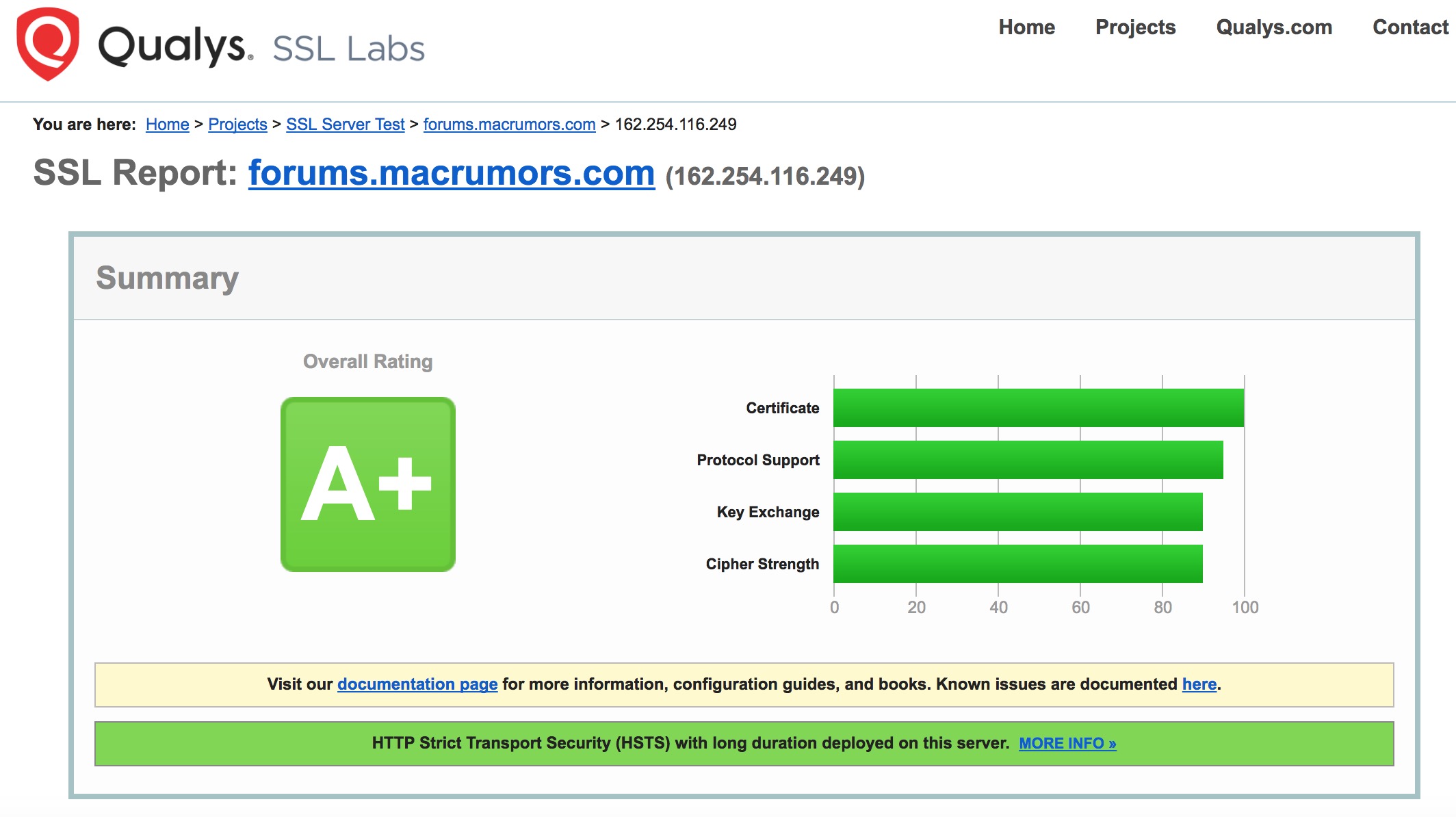Click the Home breadcrumb link
This screenshot has width=1456, height=817.
[167, 125]
